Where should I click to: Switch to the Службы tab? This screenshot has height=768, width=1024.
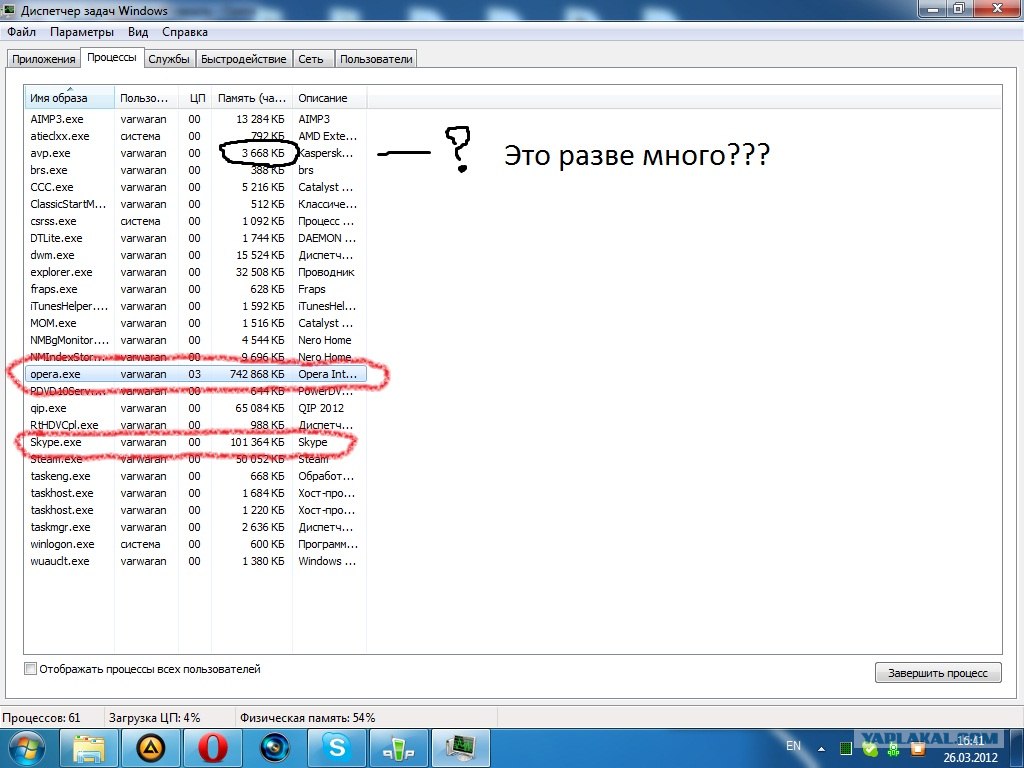pyautogui.click(x=168, y=59)
